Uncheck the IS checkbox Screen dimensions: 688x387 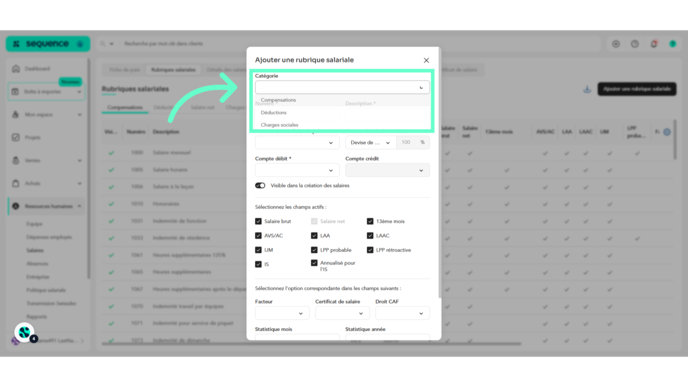pos(258,264)
